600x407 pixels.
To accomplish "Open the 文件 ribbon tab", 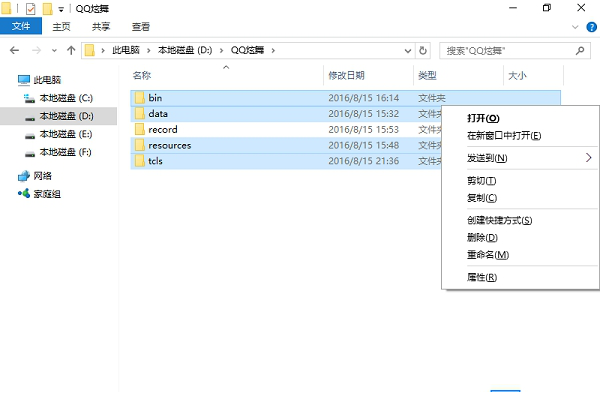I will click(21, 26).
